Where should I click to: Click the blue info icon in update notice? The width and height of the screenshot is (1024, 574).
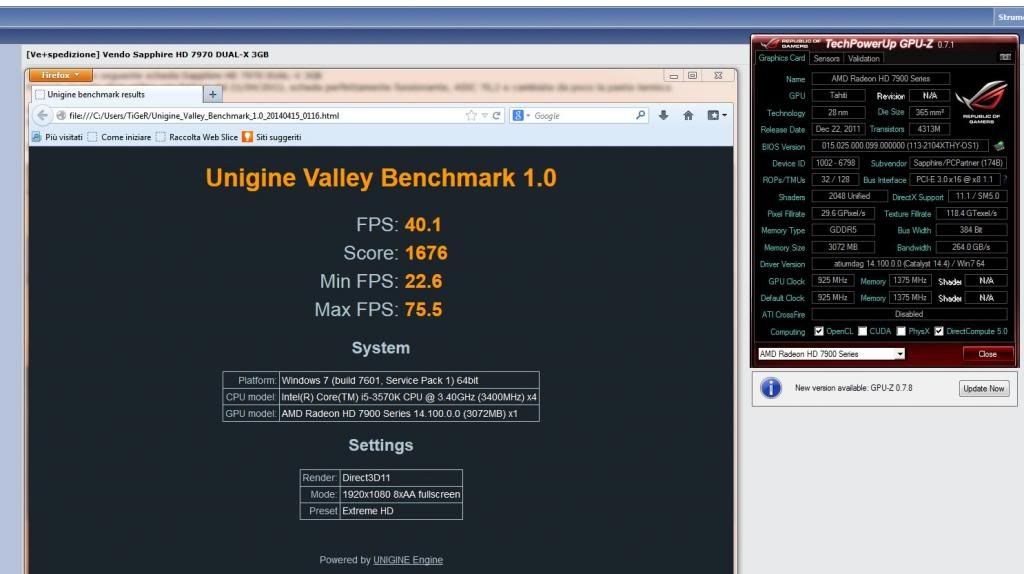[771, 388]
